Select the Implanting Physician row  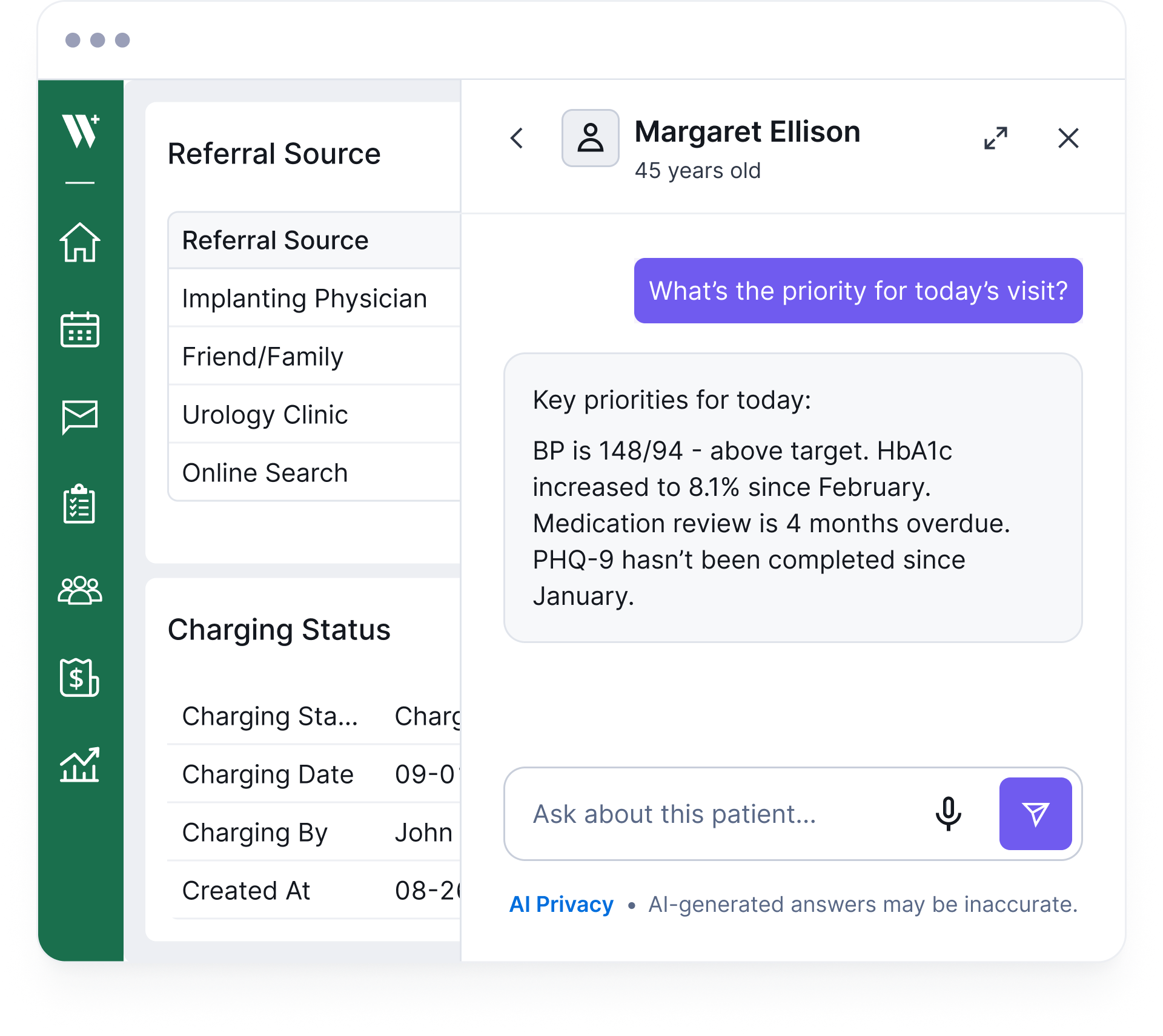(x=314, y=299)
